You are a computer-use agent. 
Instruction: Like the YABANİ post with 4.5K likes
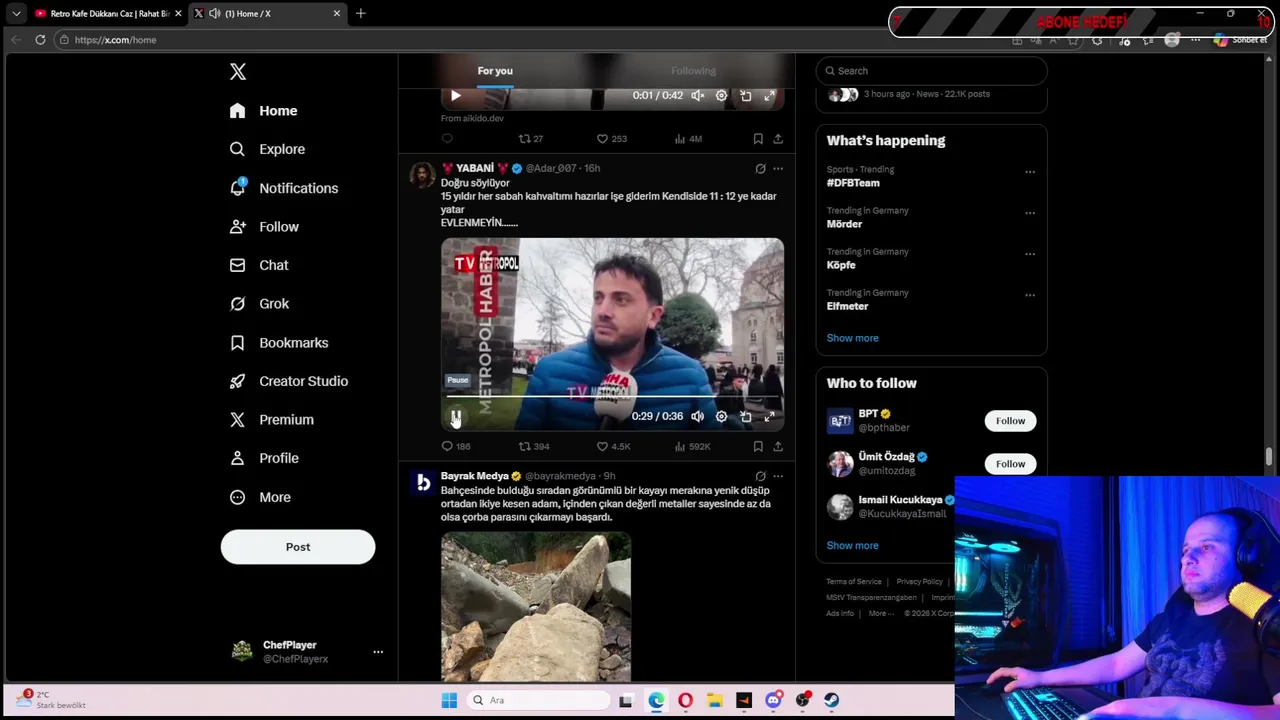tap(613, 447)
